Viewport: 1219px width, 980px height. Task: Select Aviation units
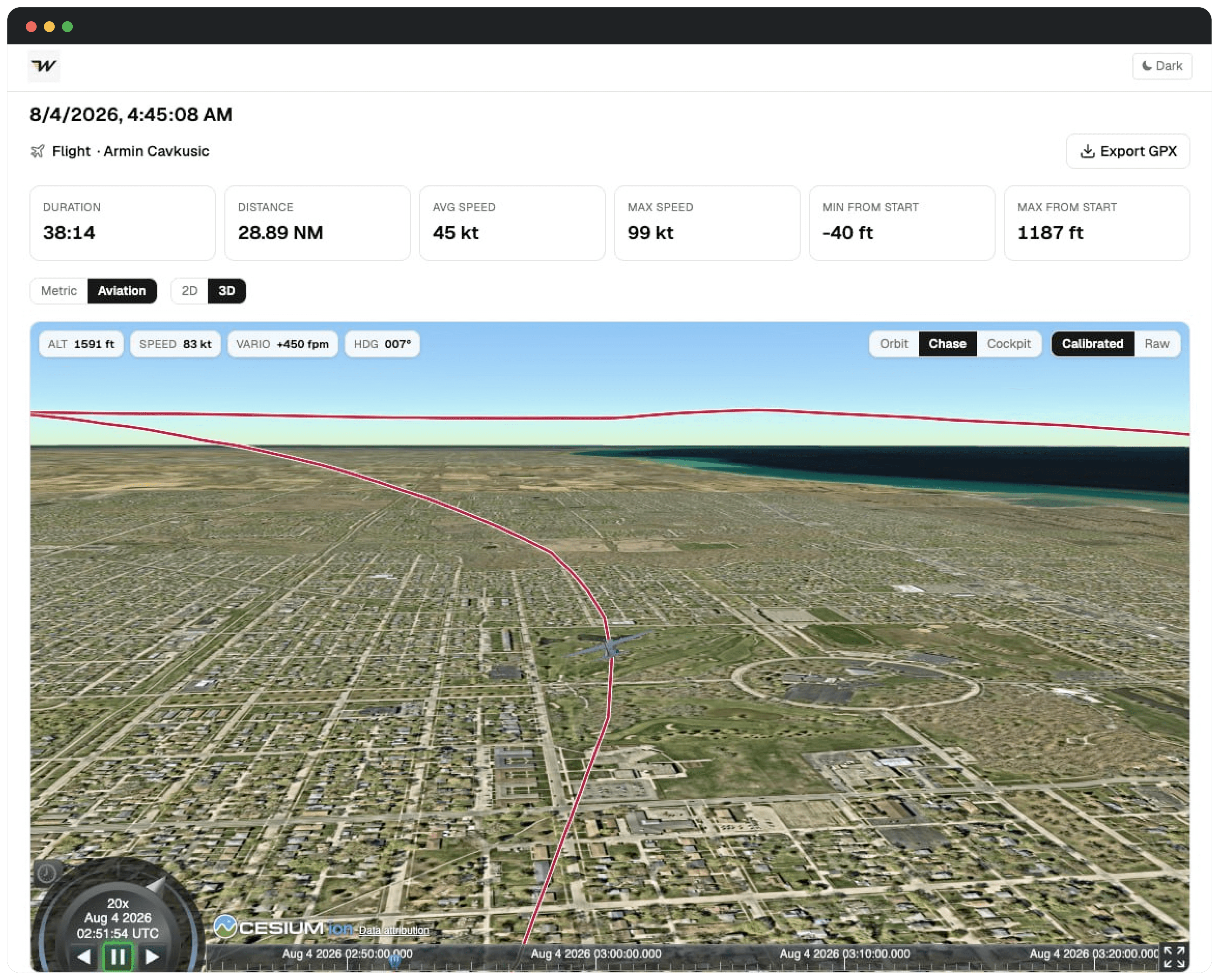122,291
